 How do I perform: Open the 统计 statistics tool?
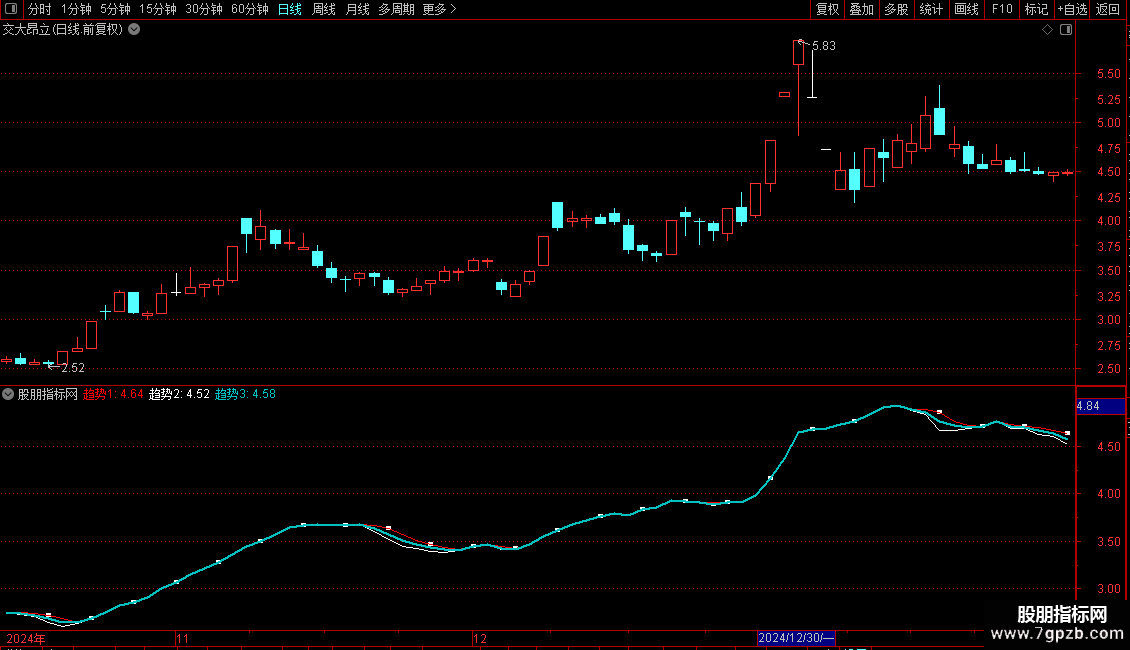931,9
